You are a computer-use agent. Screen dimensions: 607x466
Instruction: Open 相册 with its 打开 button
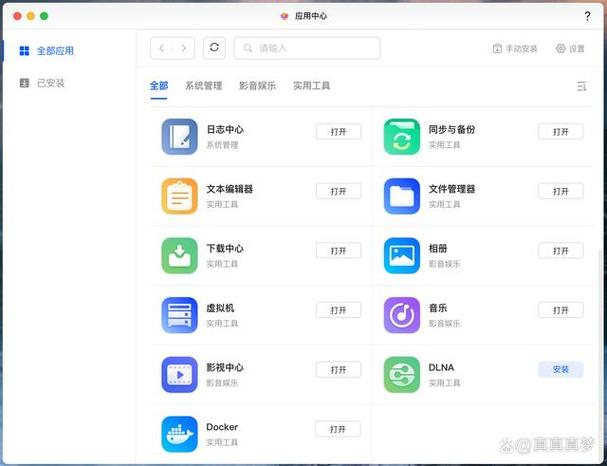pos(561,251)
